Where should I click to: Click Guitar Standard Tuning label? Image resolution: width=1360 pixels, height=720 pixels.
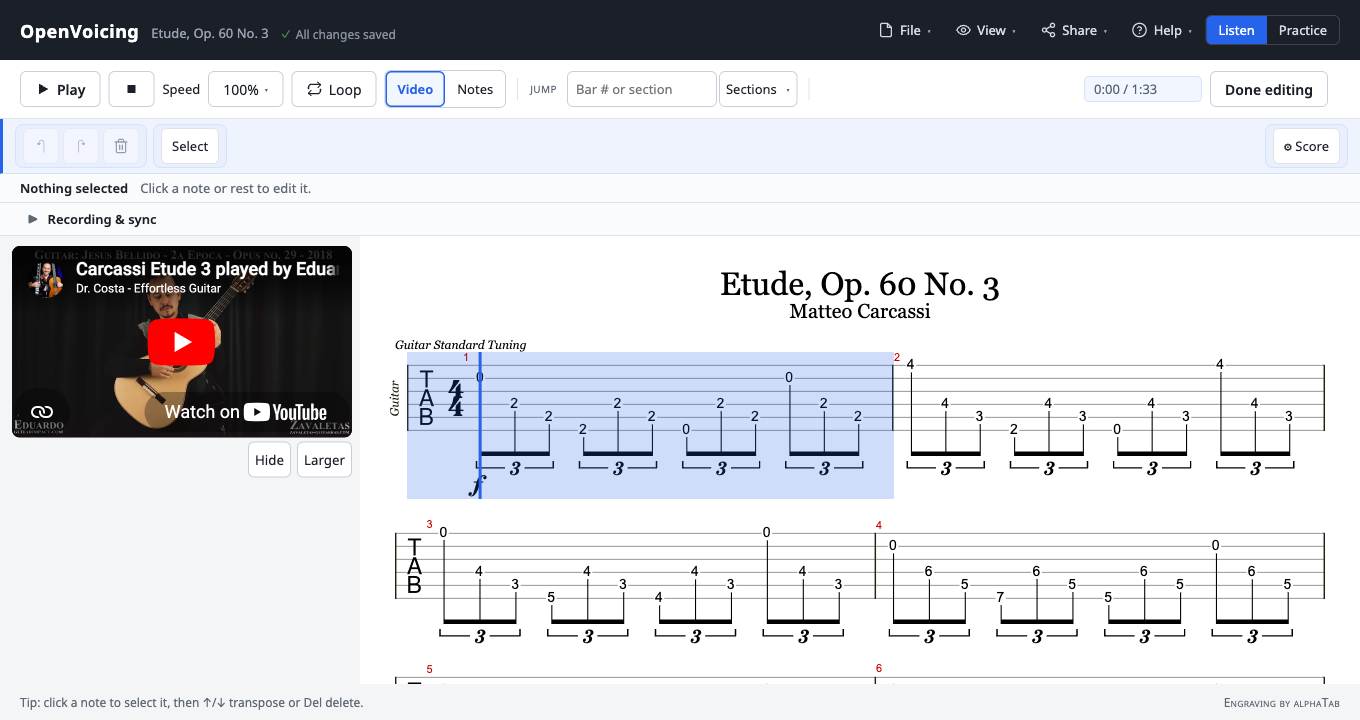tap(460, 345)
